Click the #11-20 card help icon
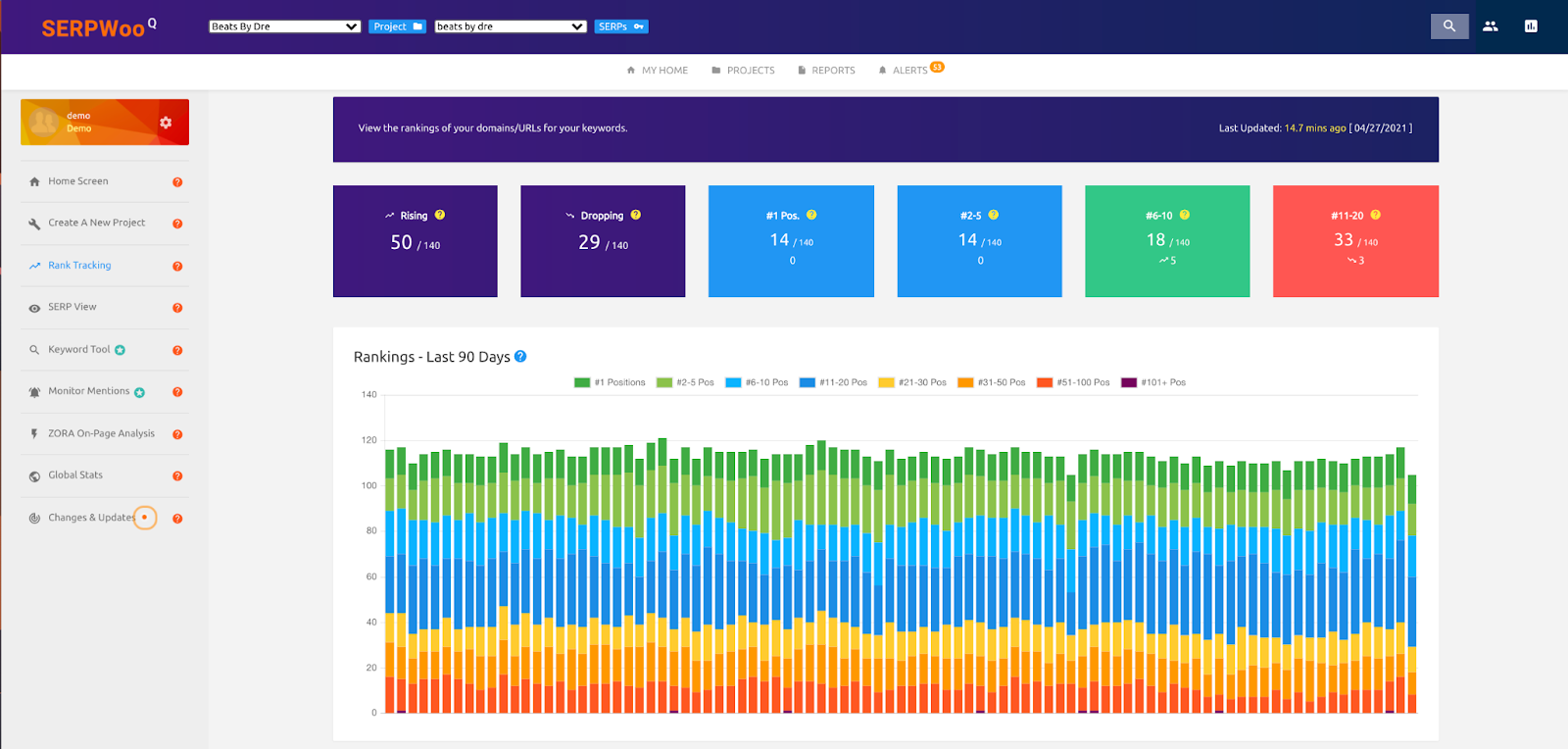Image resolution: width=1568 pixels, height=749 pixels. [1376, 215]
